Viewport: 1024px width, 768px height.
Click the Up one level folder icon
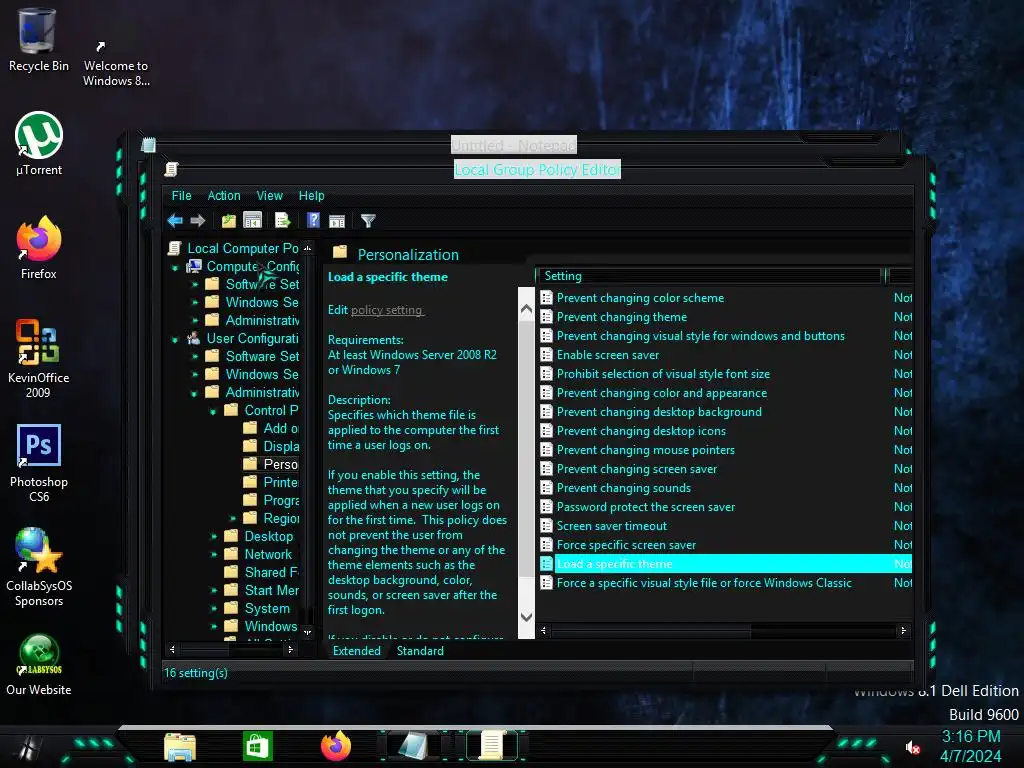click(x=229, y=221)
